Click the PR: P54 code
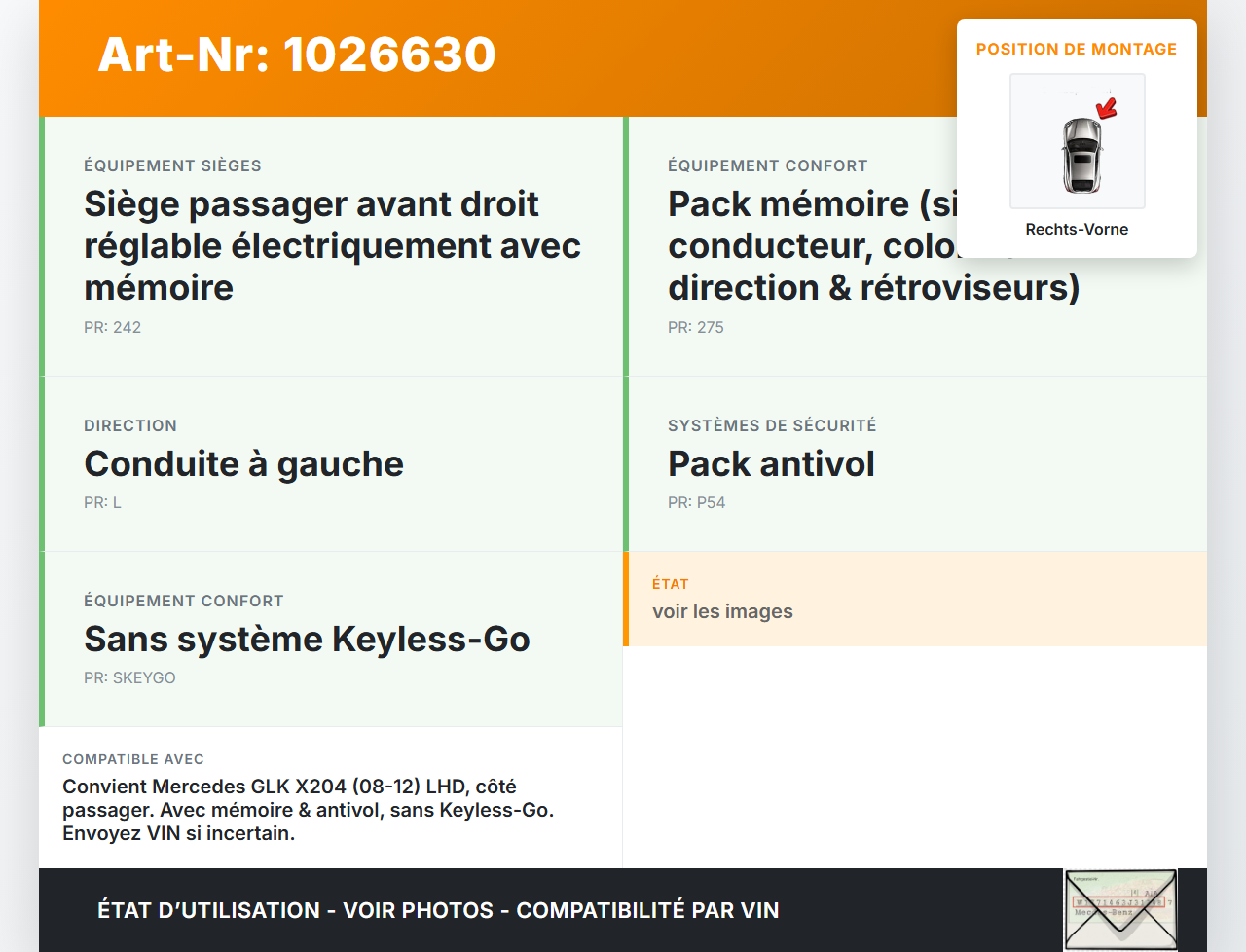 pyautogui.click(x=696, y=502)
